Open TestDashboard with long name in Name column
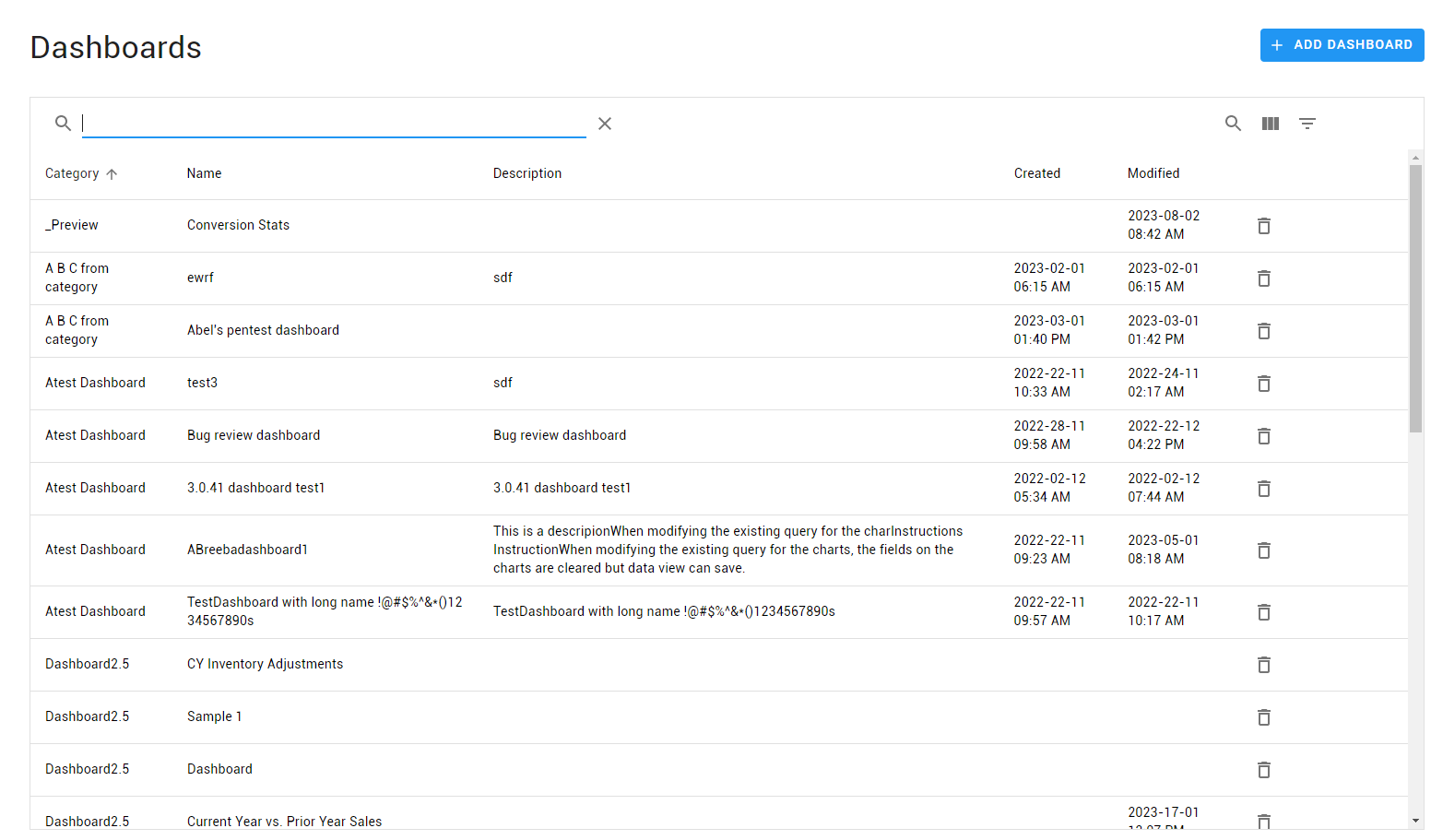This screenshot has width=1431, height=840. coord(325,611)
